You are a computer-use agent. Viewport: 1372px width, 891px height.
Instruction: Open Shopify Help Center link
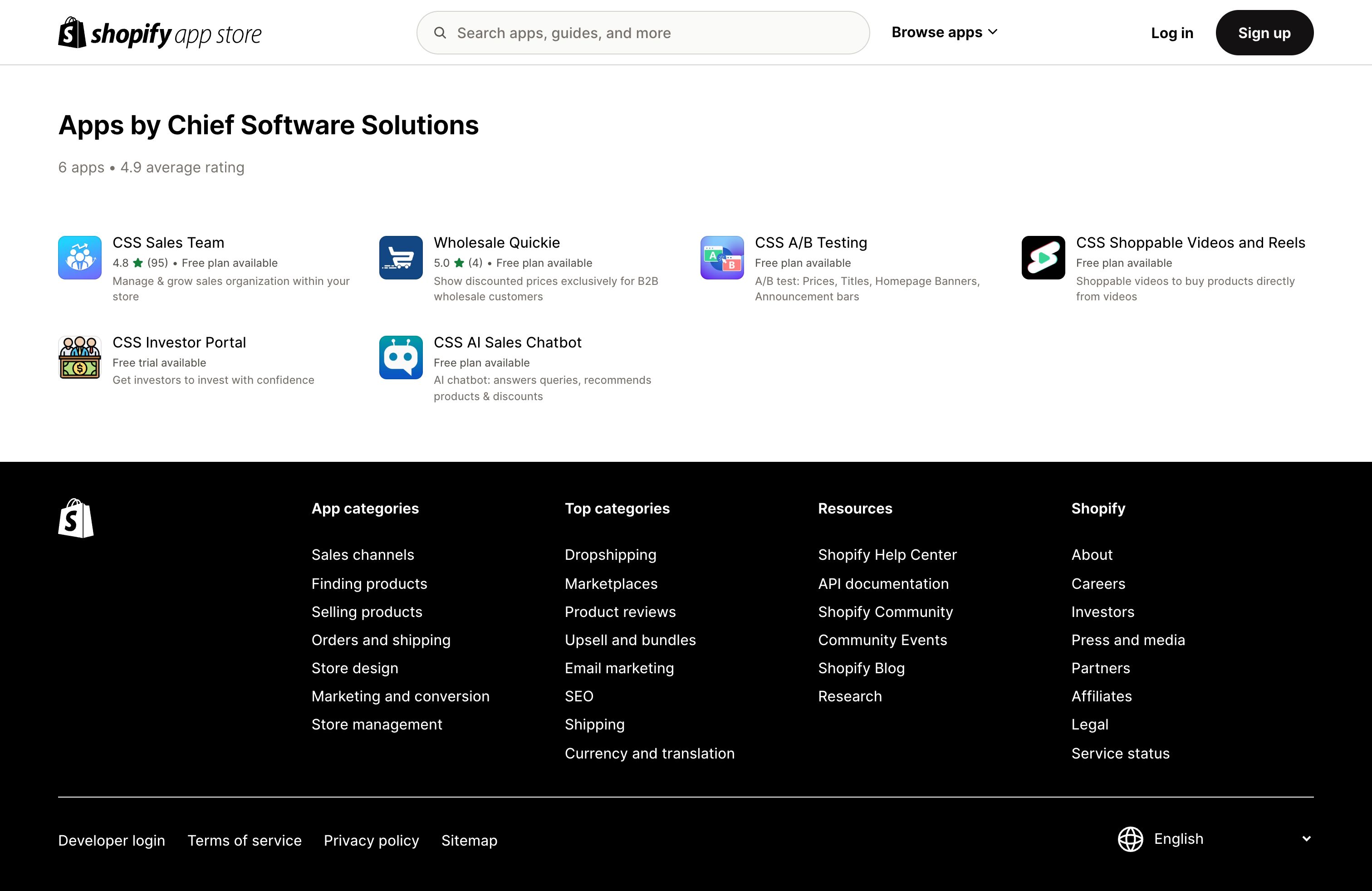pos(887,554)
